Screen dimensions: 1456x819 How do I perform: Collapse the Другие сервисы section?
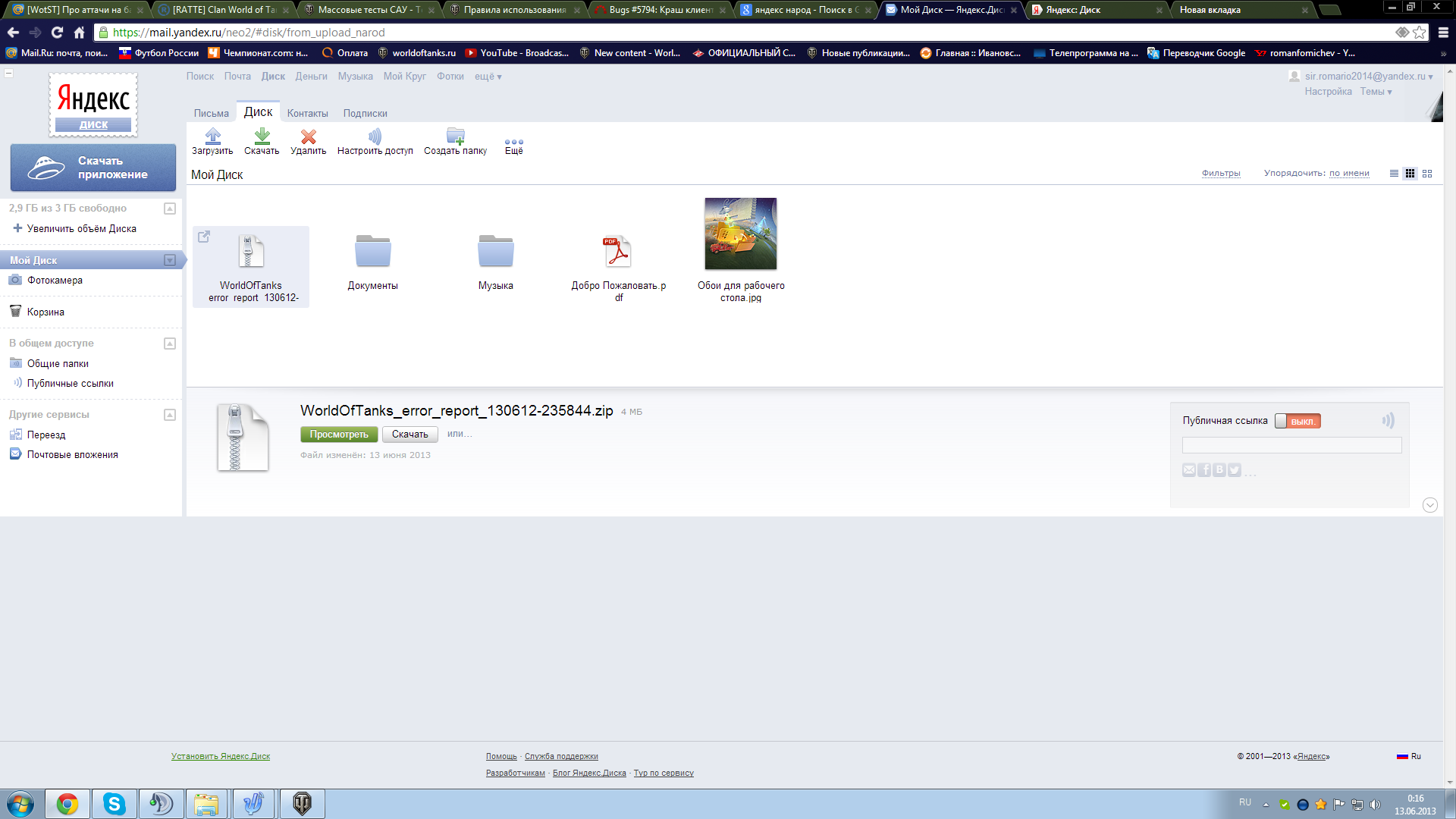[x=170, y=415]
